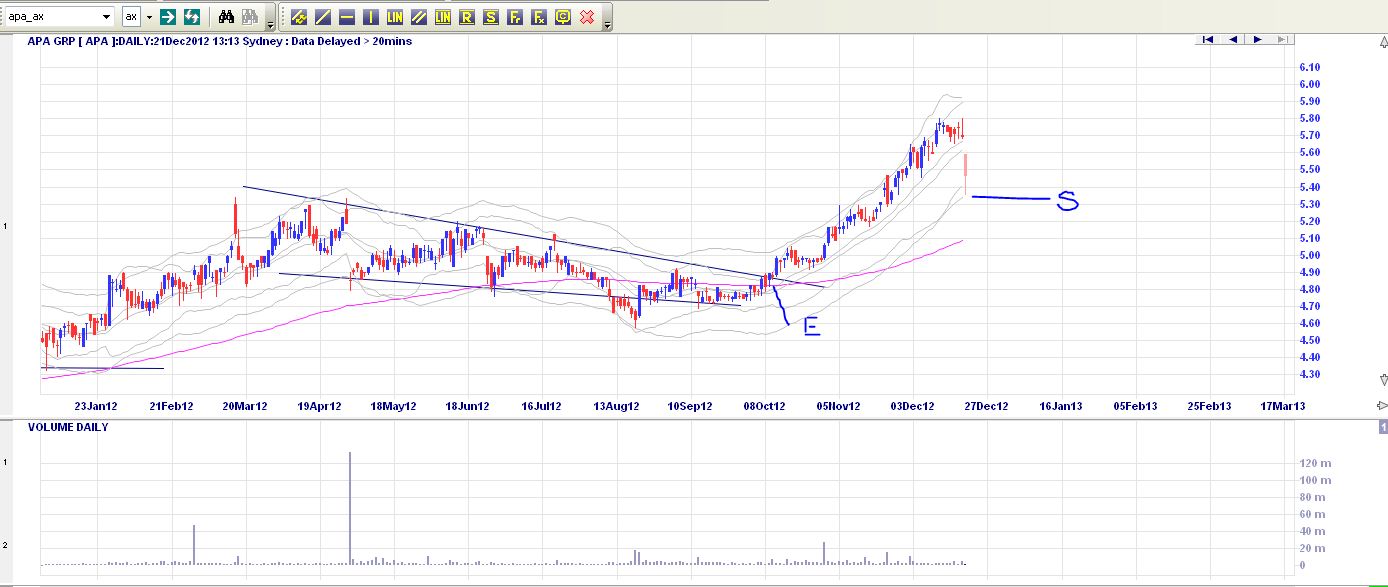Click the 6.10 price scale label
The image size is (1388, 587).
pyautogui.click(x=1310, y=67)
